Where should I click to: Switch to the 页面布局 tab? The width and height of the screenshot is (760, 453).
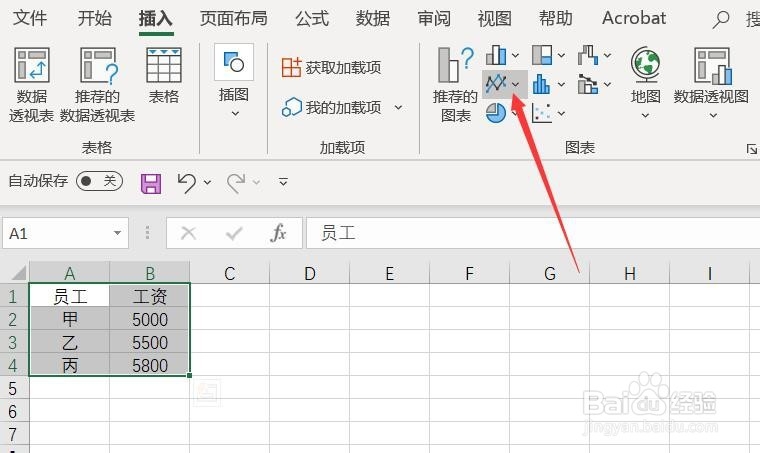pos(234,18)
